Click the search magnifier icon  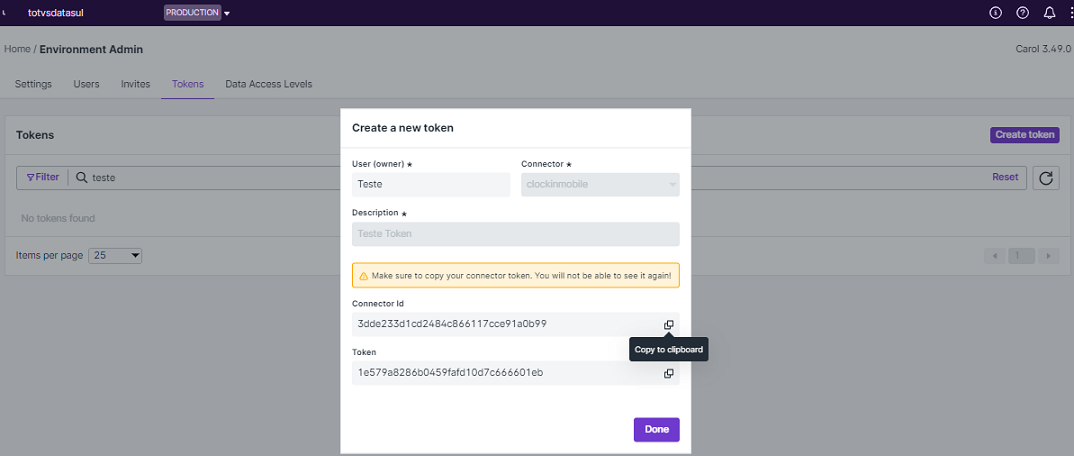click(81, 177)
